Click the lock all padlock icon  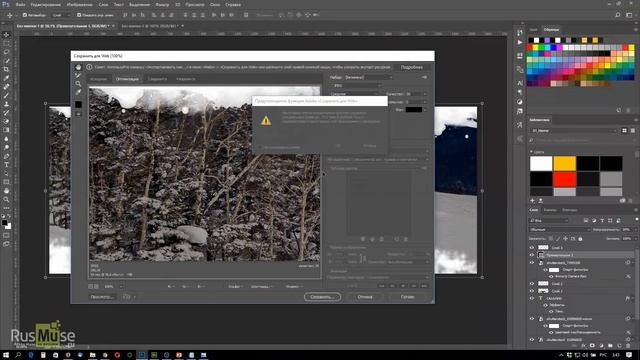pos(580,238)
